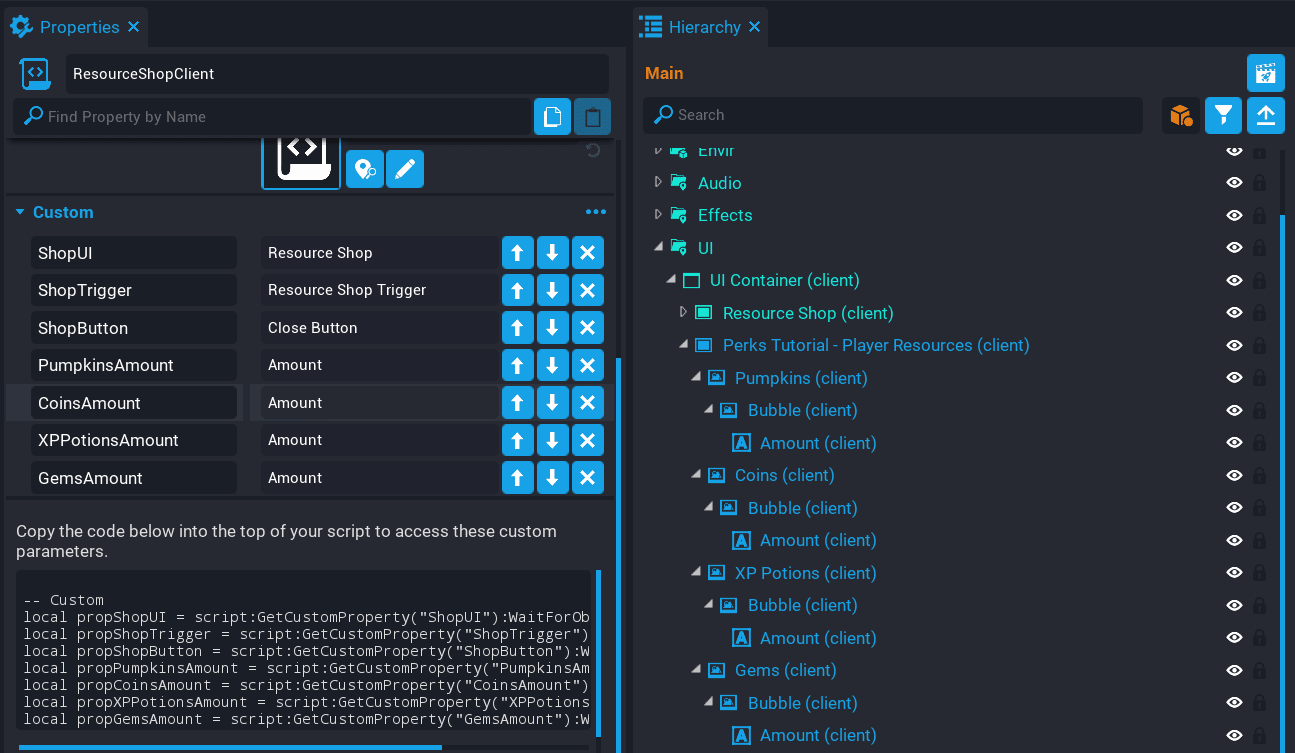
Task: Click the find-in-hierarchy location icon
Action: coord(365,170)
